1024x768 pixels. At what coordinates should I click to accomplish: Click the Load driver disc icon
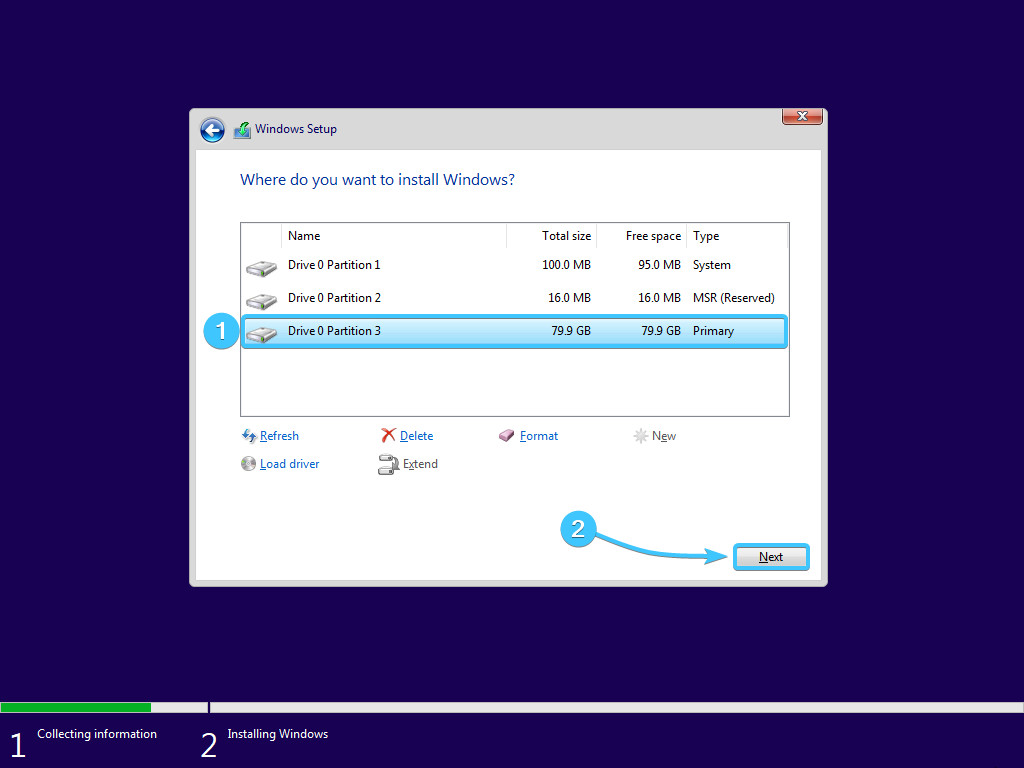(249, 464)
